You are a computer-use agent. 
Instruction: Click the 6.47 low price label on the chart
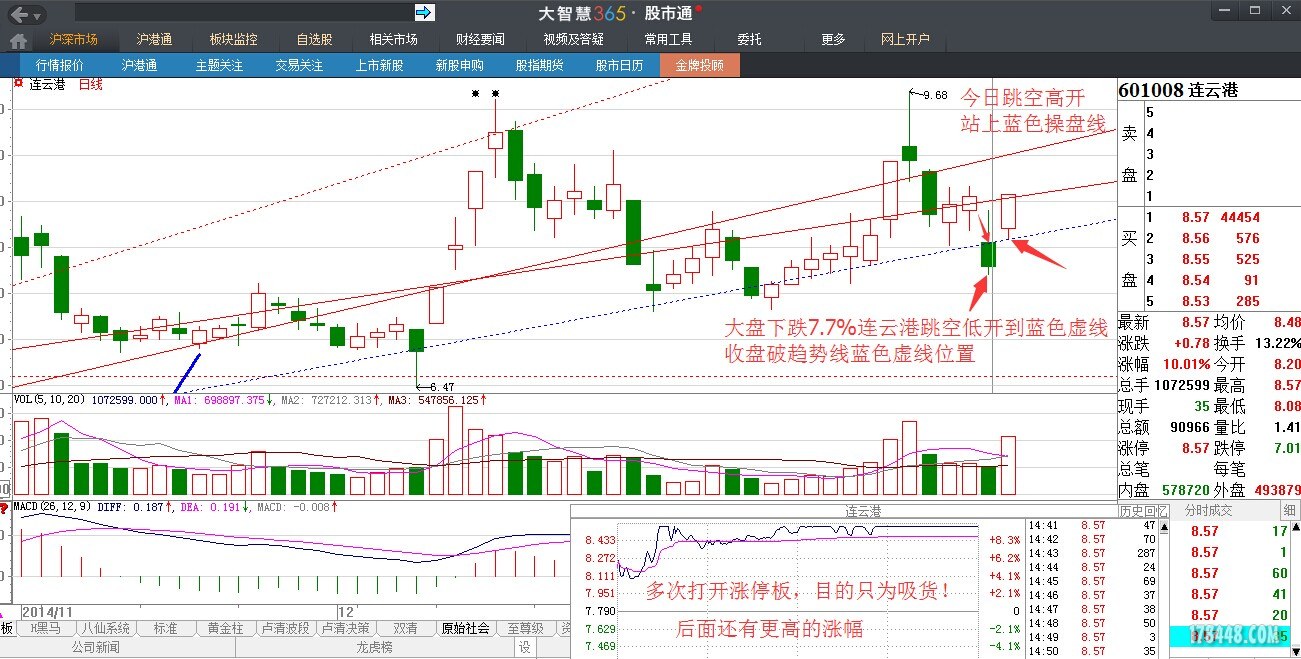[441, 386]
